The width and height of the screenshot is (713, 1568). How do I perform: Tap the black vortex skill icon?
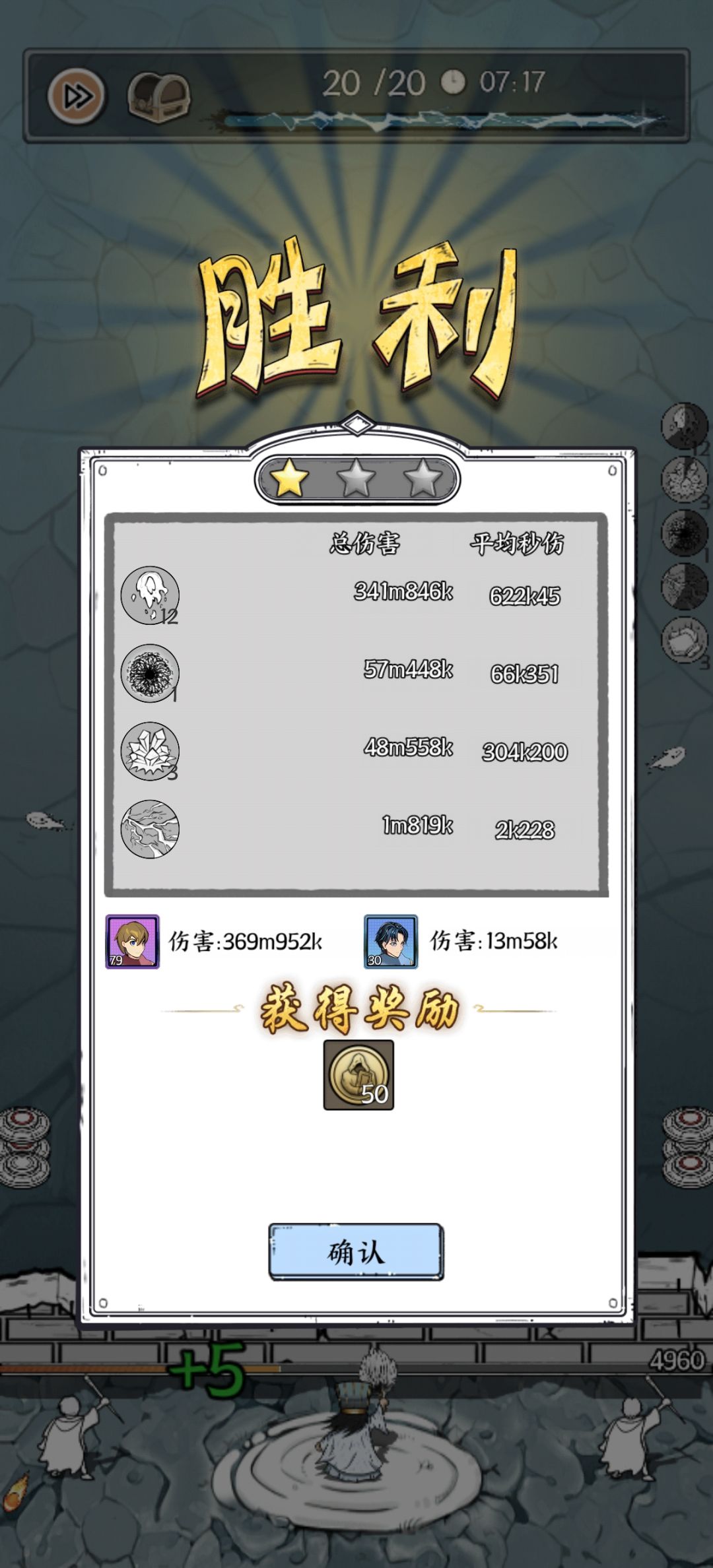[150, 673]
